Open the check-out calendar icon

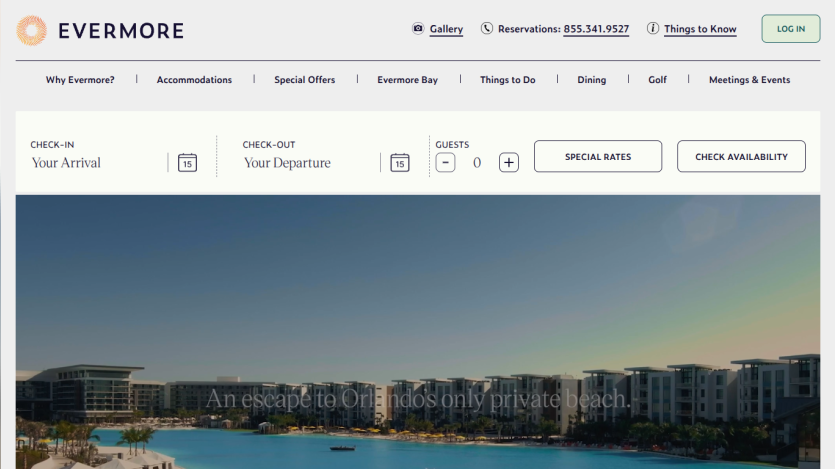tap(400, 162)
